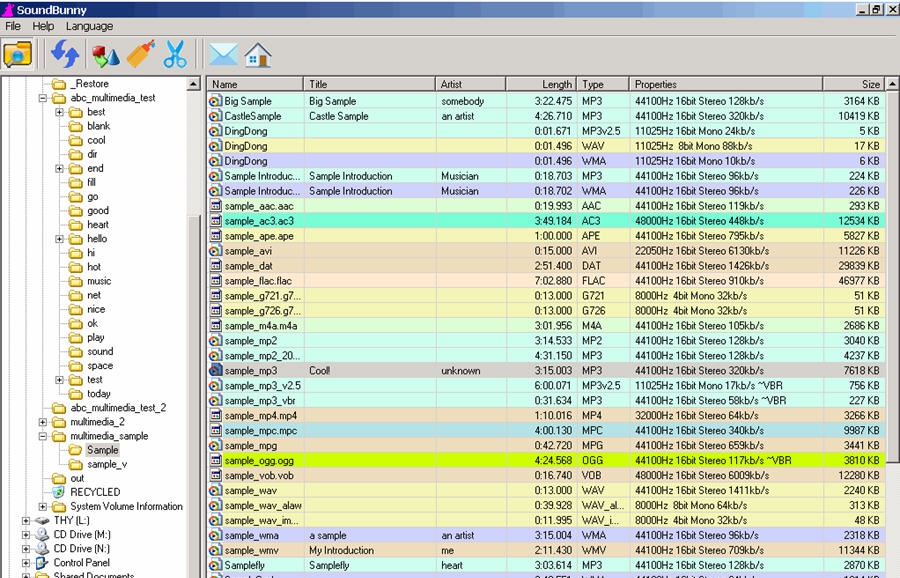Open the File menu
The width and height of the screenshot is (900, 578).
[13, 26]
